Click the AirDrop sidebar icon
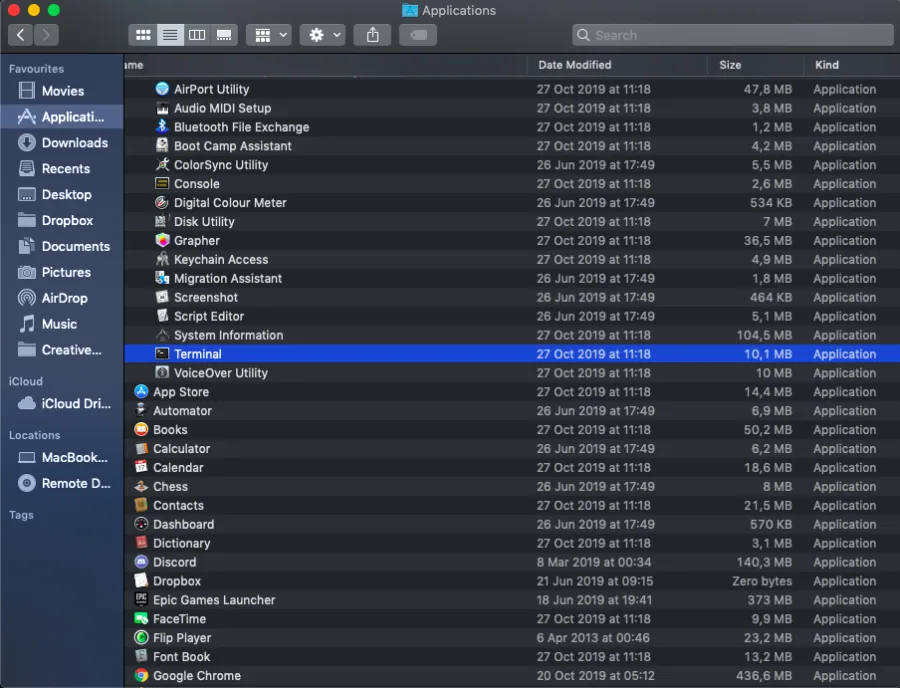This screenshot has width=900, height=688. (x=26, y=298)
